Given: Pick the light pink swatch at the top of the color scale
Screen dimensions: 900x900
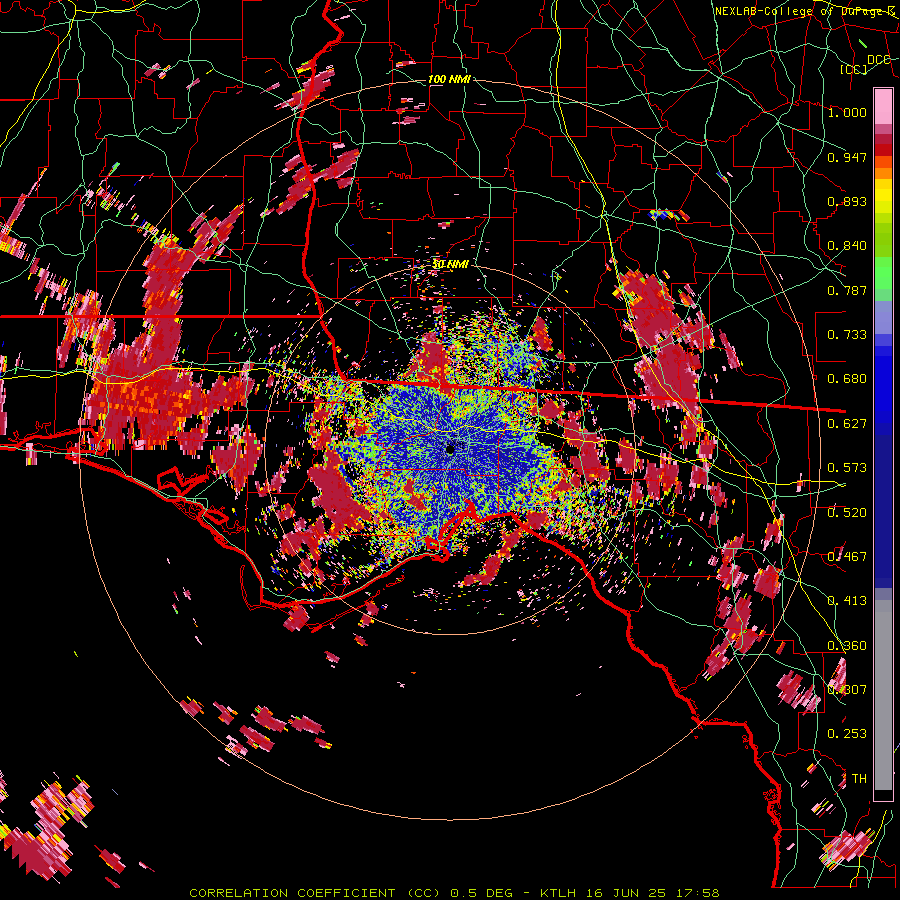Looking at the screenshot, I should 883,106.
